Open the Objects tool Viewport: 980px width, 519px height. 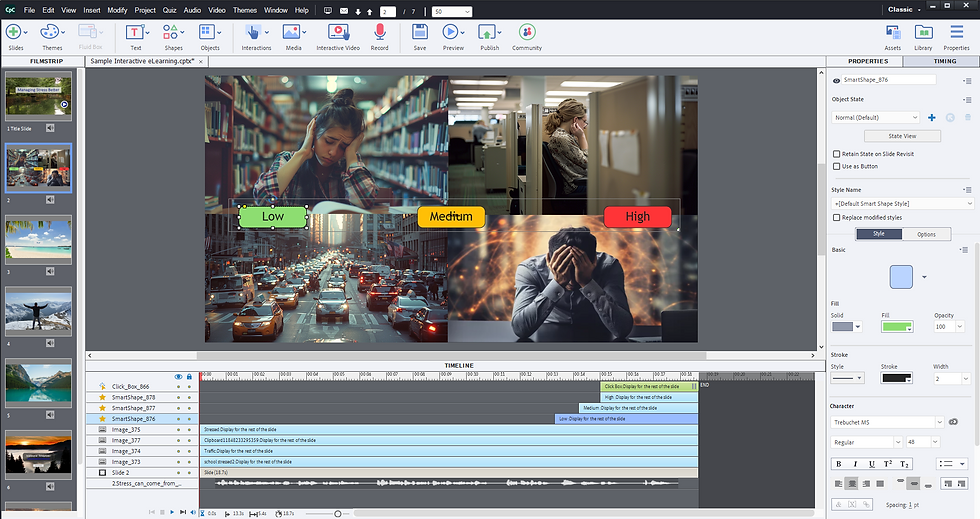pyautogui.click(x=207, y=32)
